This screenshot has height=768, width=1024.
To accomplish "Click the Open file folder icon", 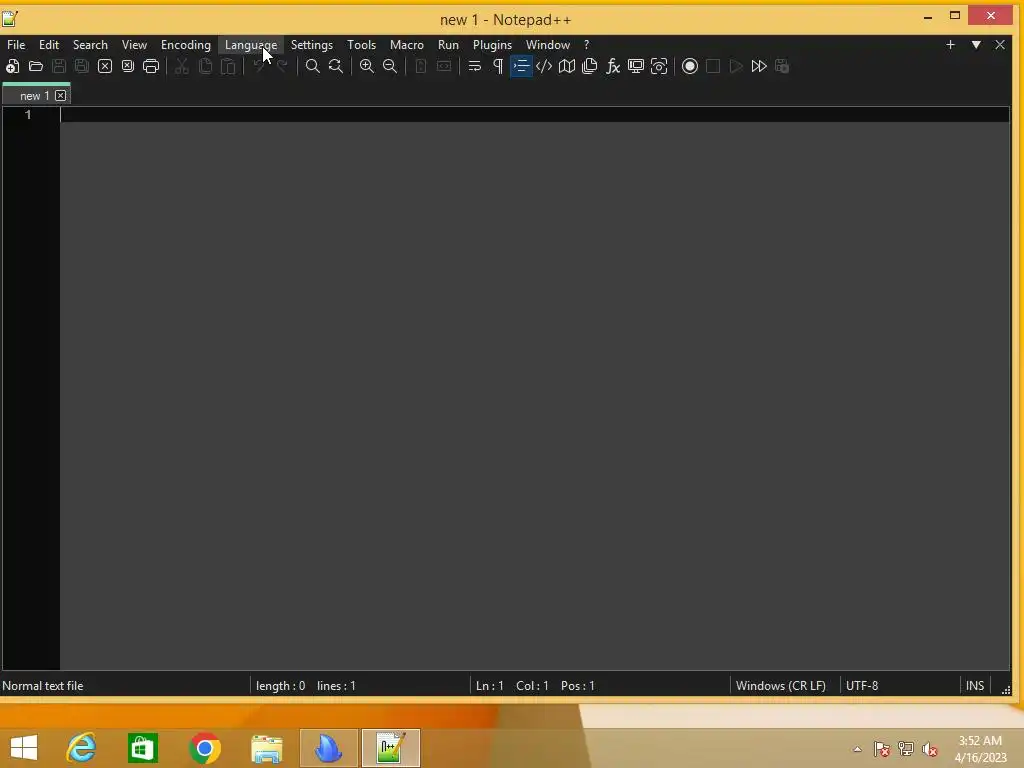I will pos(36,66).
